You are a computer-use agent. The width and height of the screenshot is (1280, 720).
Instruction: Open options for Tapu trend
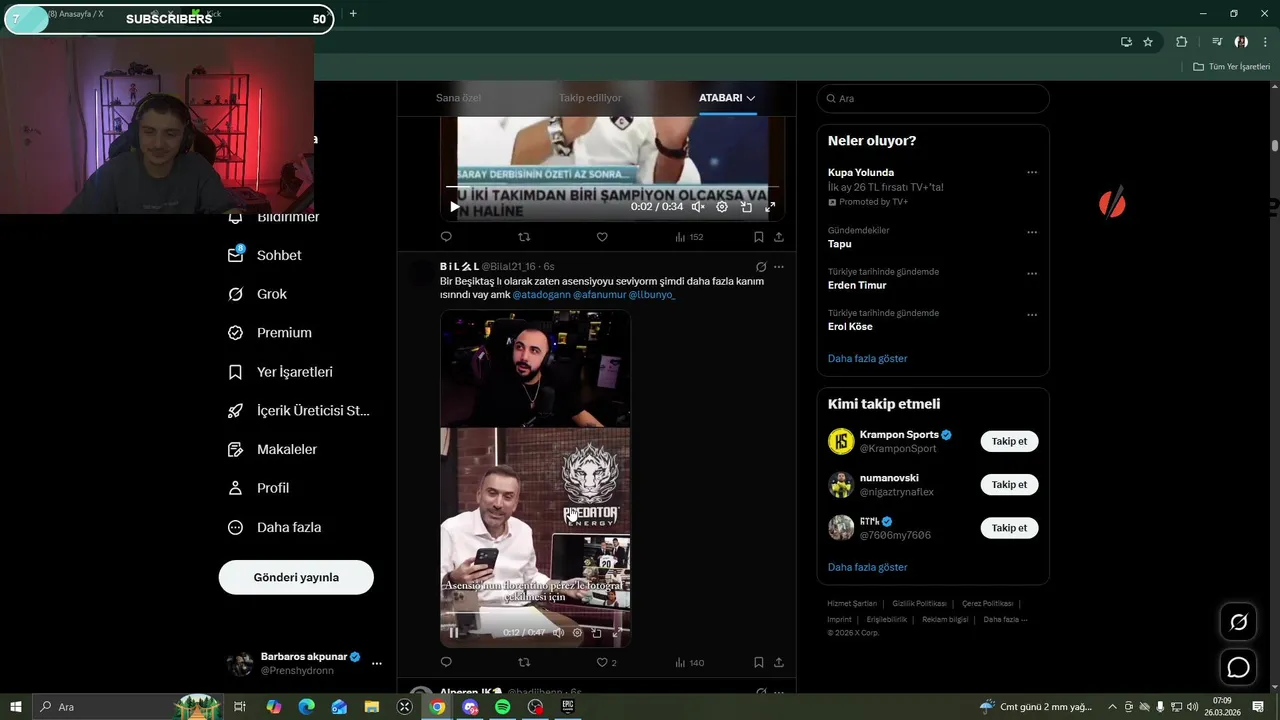pos(1032,232)
